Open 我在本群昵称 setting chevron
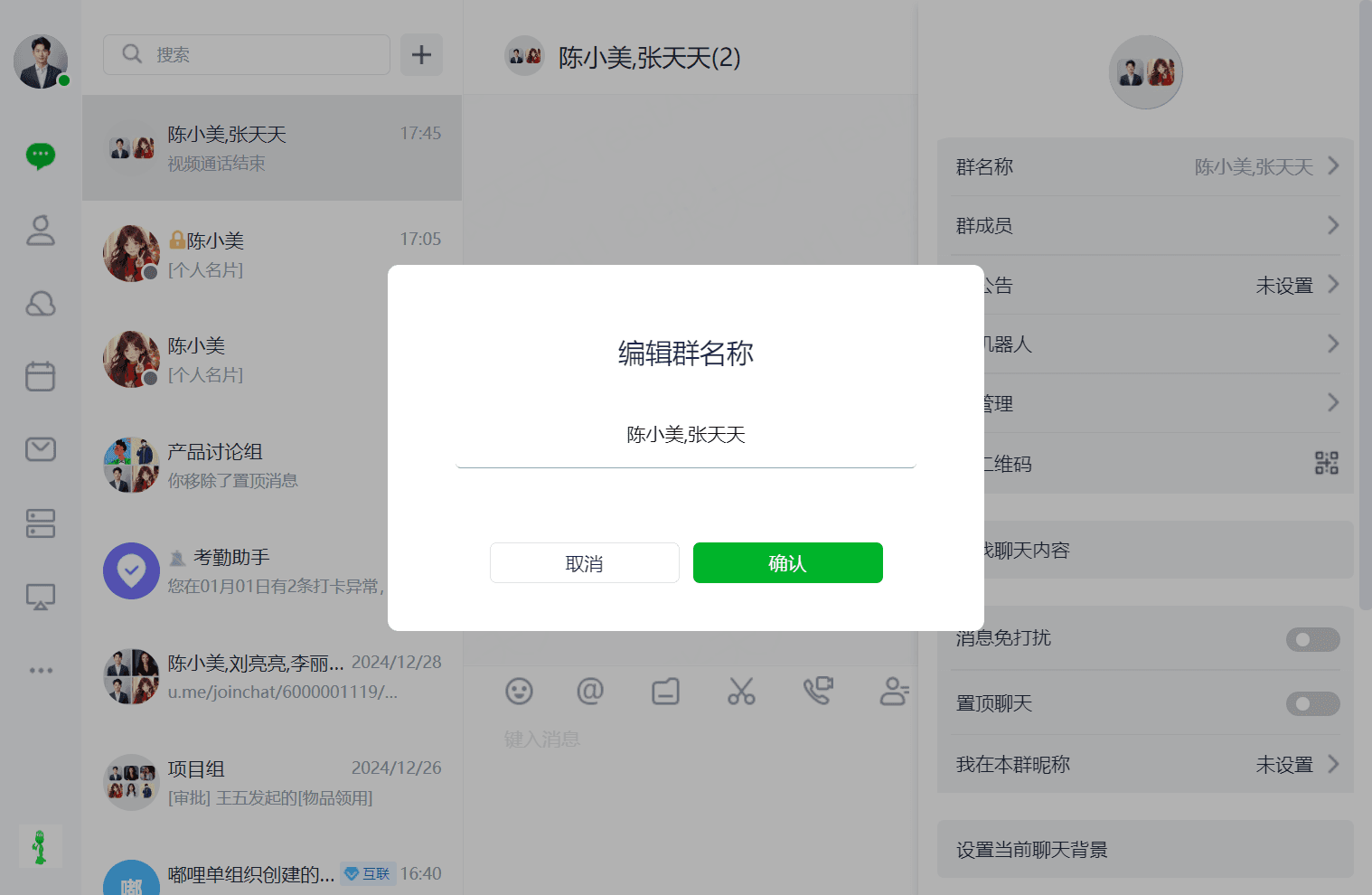The height and width of the screenshot is (895, 1372). (x=1333, y=764)
